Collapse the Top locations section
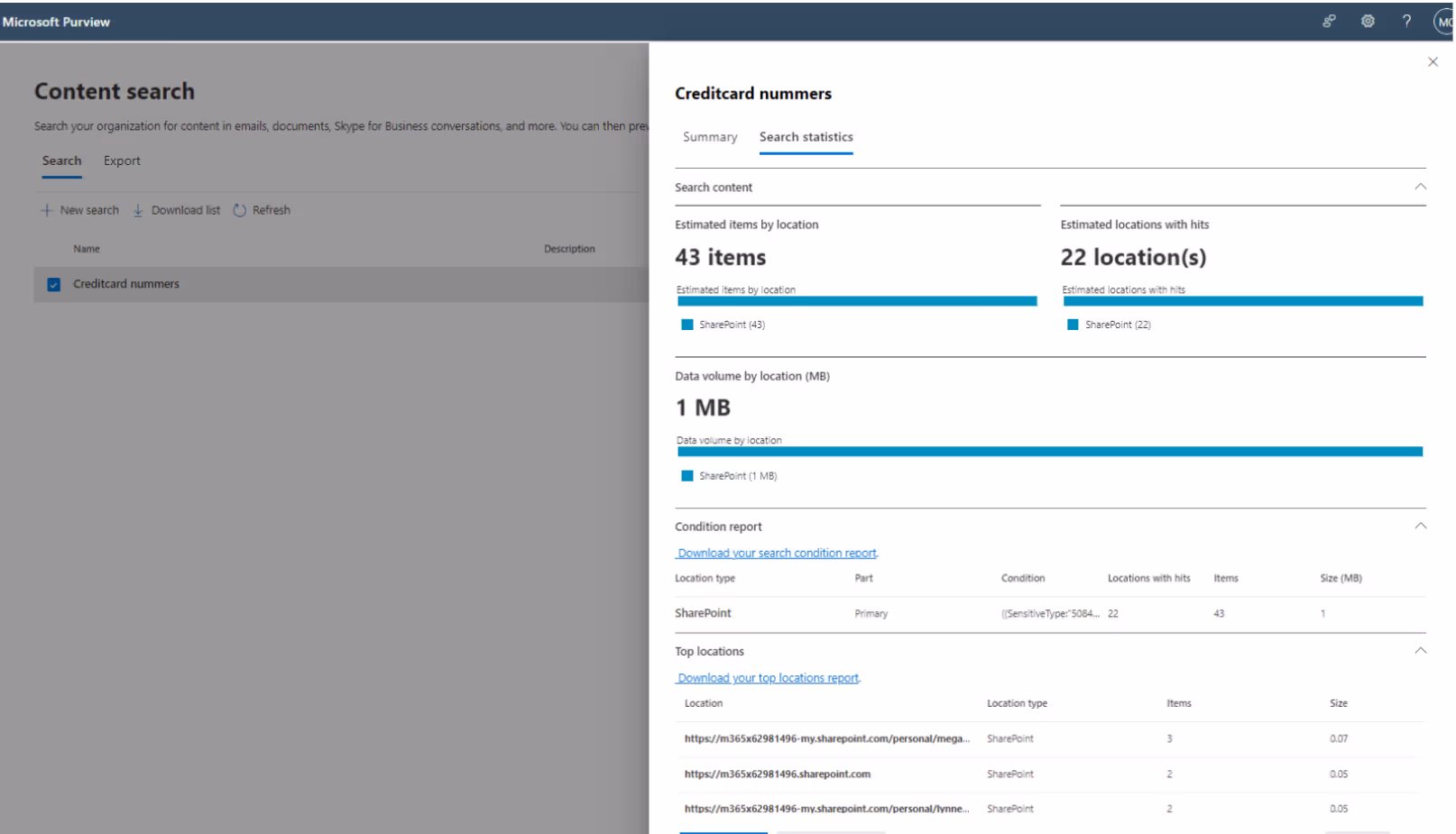The width and height of the screenshot is (1456, 834). coord(1420,650)
